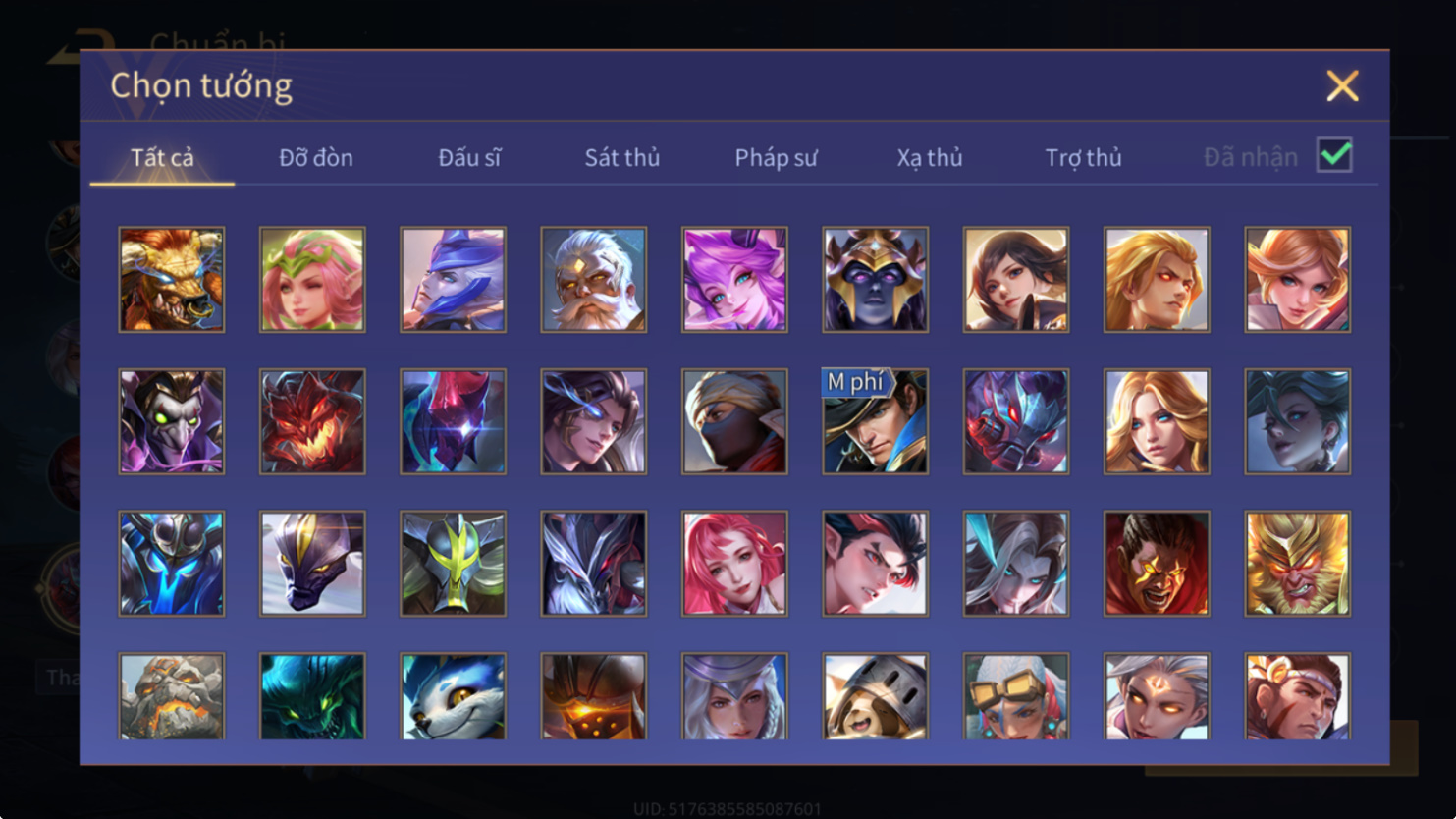Viewport: 1456px width, 819px height.
Task: Select the purple-haired girl hero portrait
Action: pos(734,280)
